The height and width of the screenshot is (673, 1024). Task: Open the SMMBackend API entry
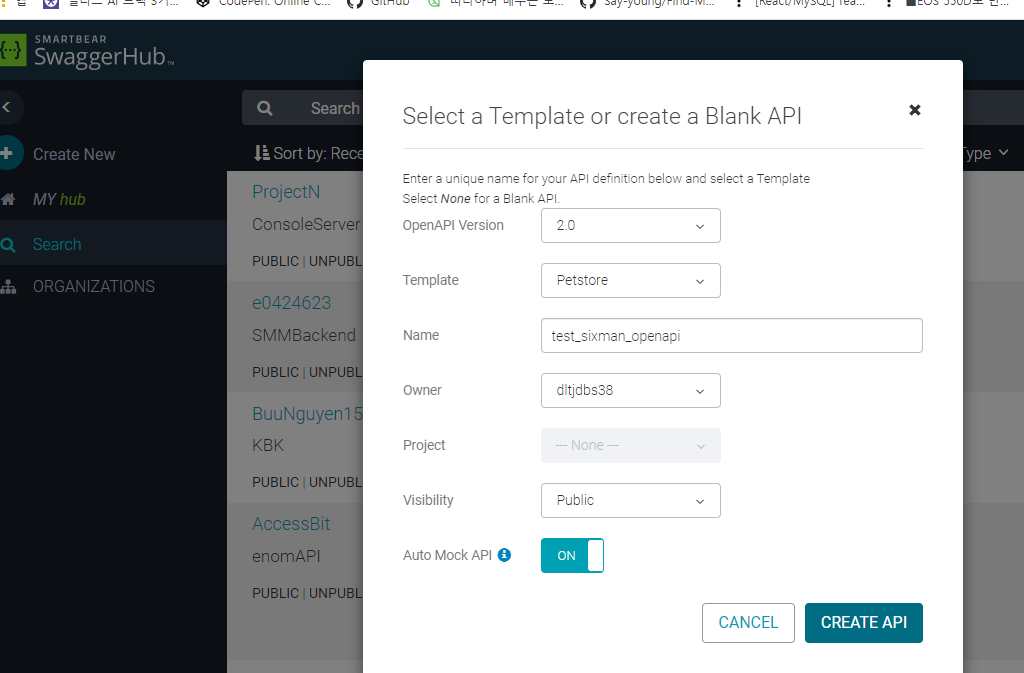click(304, 335)
